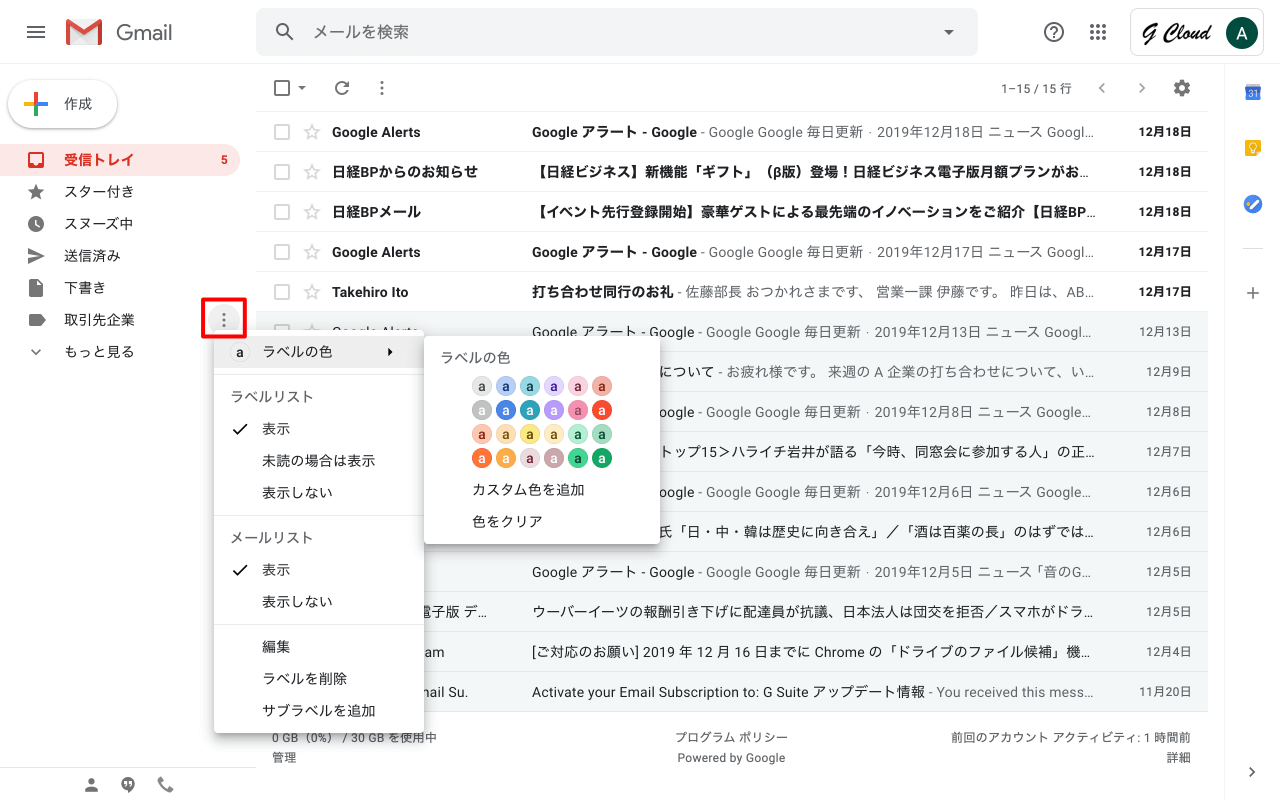Open the main menu hamburger icon
Screen dimensions: 1280x800
click(36, 32)
